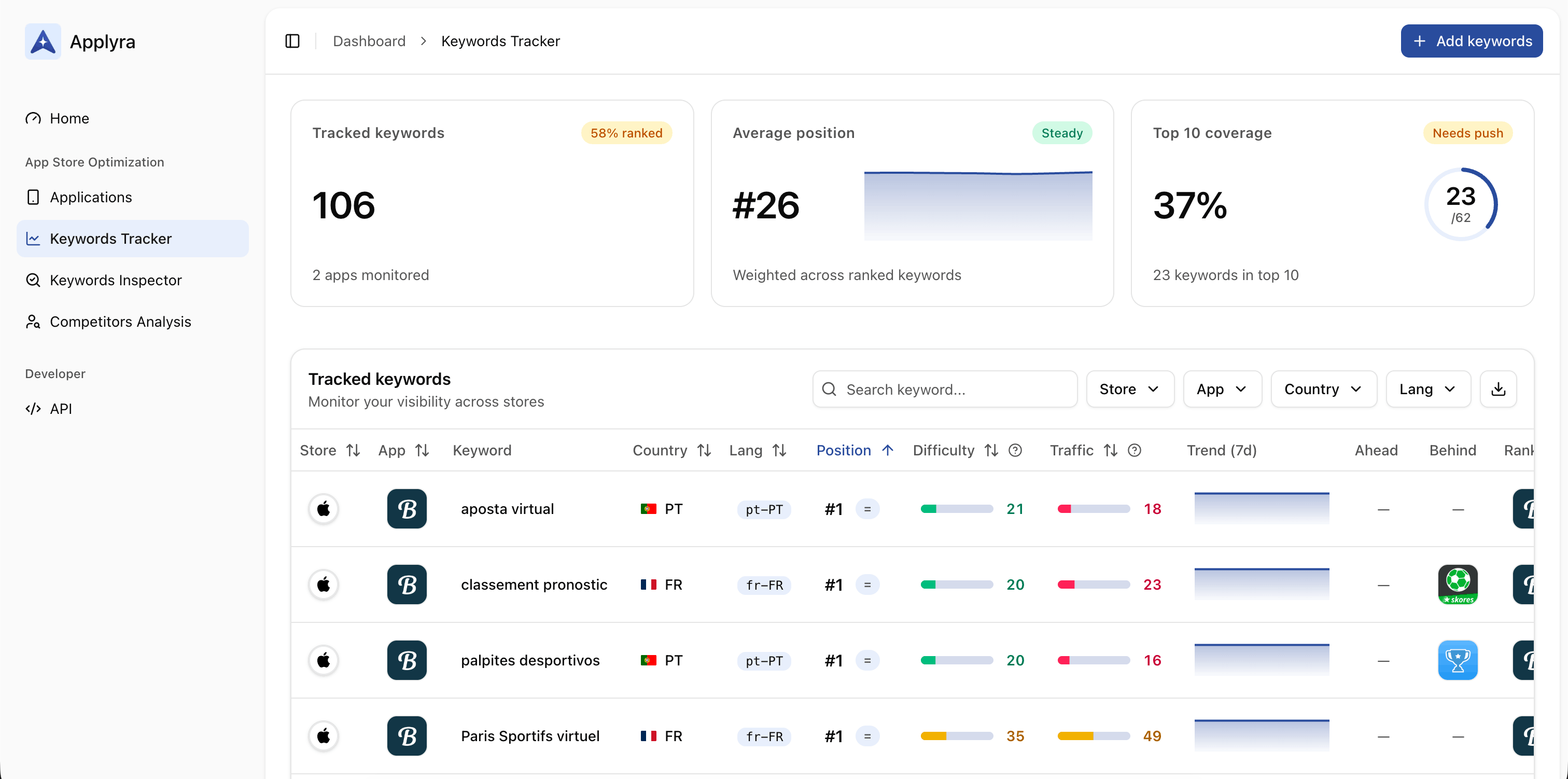The height and width of the screenshot is (779, 1568).
Task: Select the Keywords Tracker chart icon
Action: pyautogui.click(x=34, y=238)
